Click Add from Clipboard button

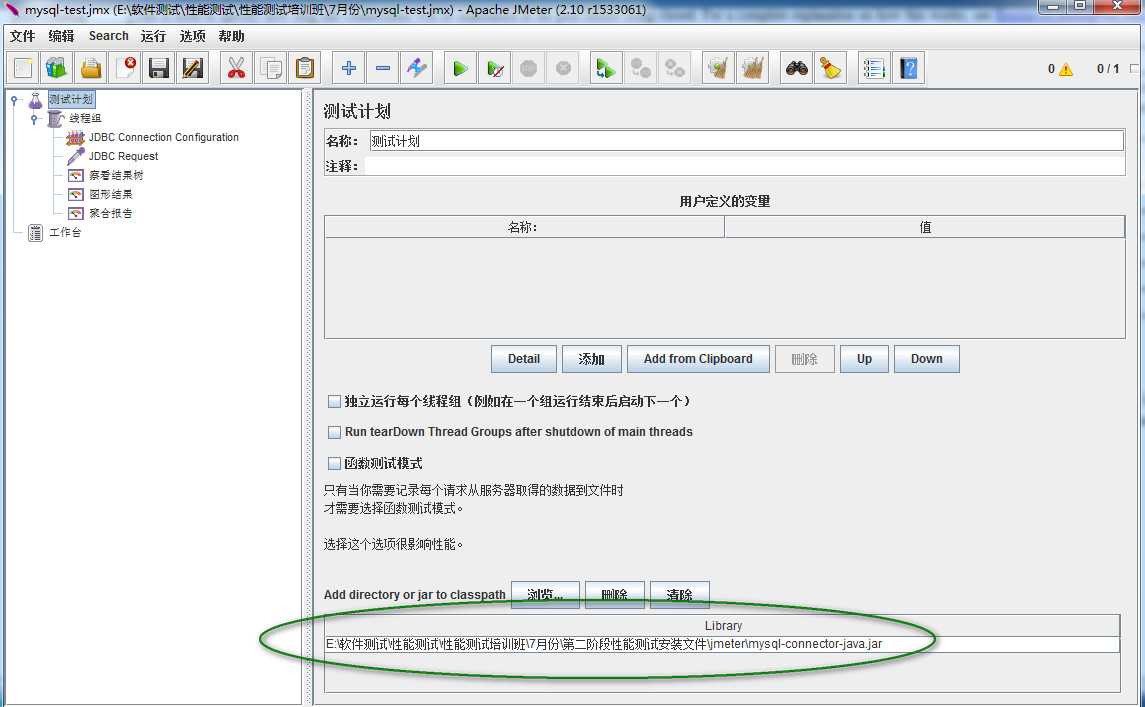click(x=698, y=359)
